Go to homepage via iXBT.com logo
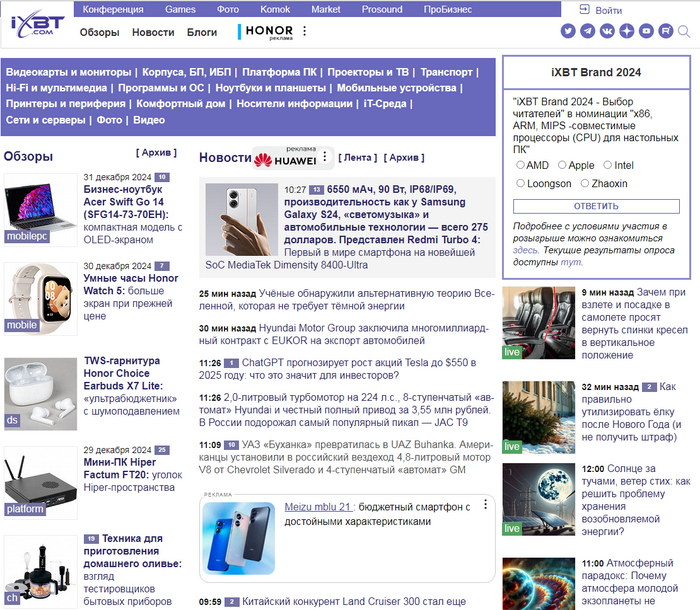 tap(37, 24)
